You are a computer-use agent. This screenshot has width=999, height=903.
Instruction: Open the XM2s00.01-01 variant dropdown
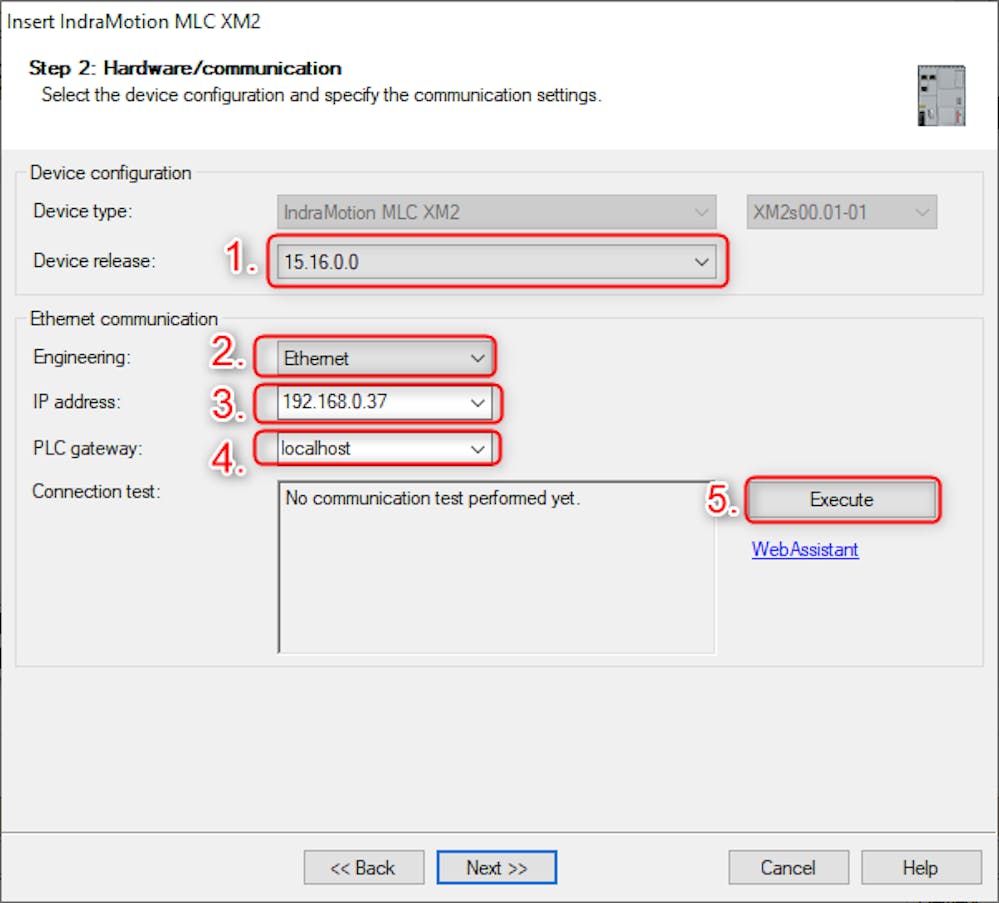[841, 212]
